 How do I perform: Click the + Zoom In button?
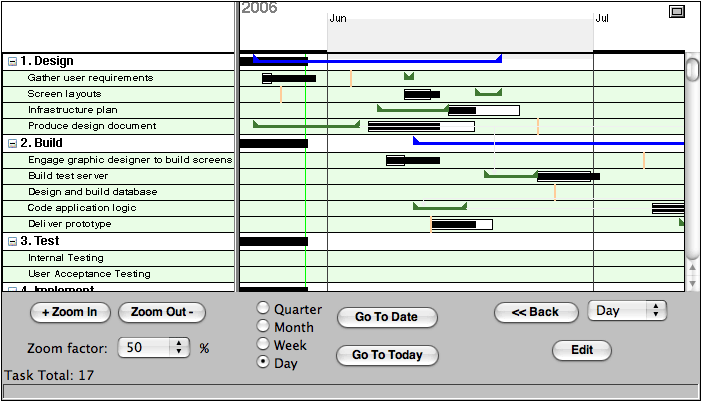(70, 312)
